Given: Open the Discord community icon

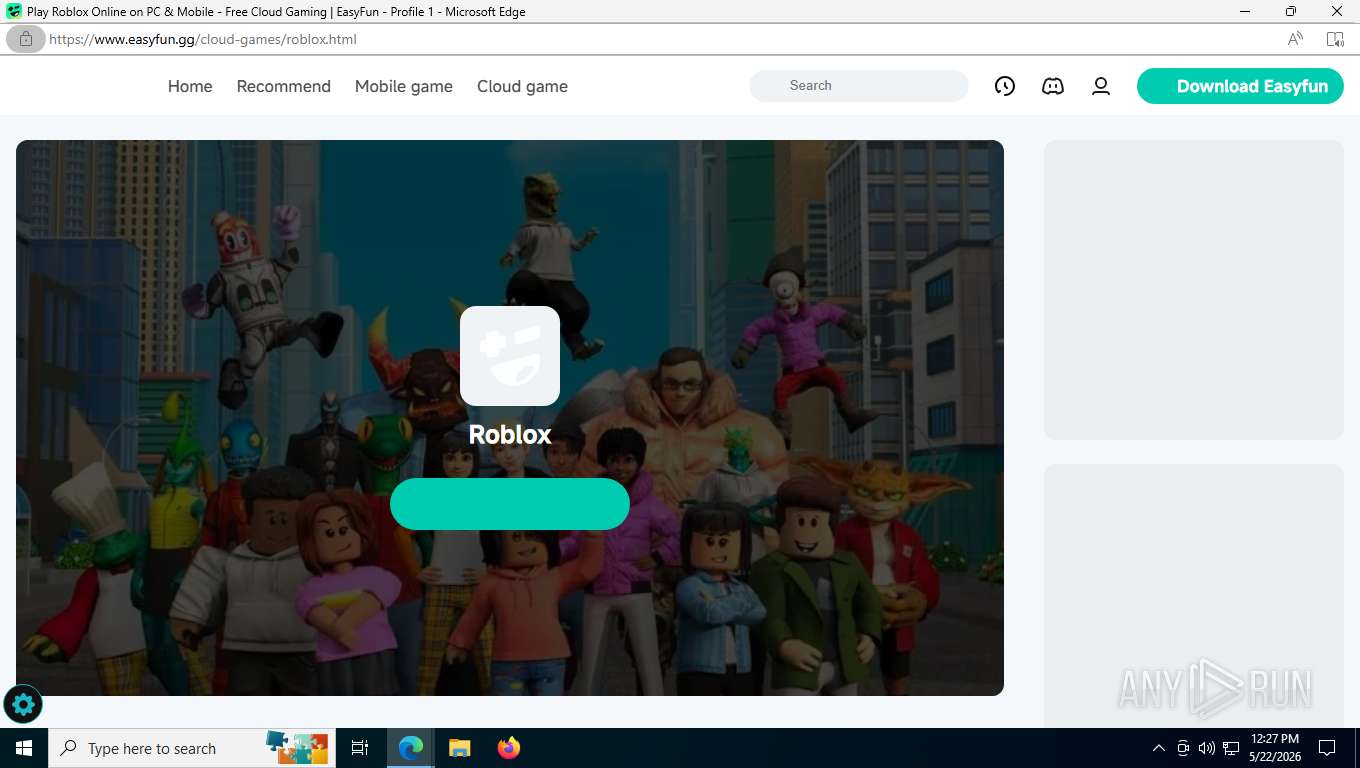Looking at the screenshot, I should coord(1053,86).
